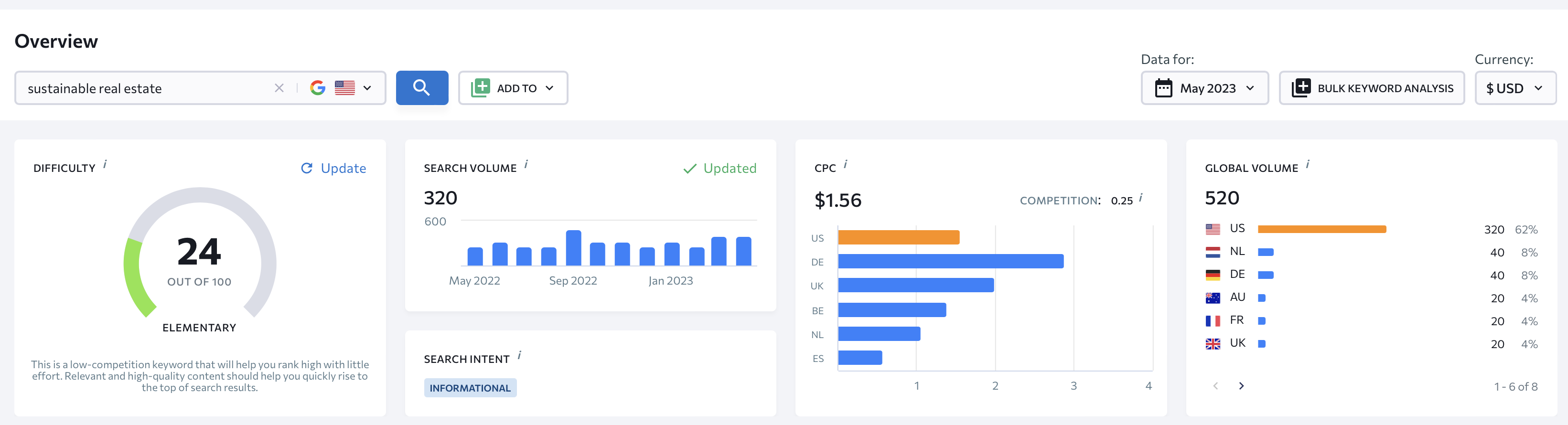The image size is (1568, 425).
Task: Click in the sustainable real estate input field
Action: click(x=146, y=88)
